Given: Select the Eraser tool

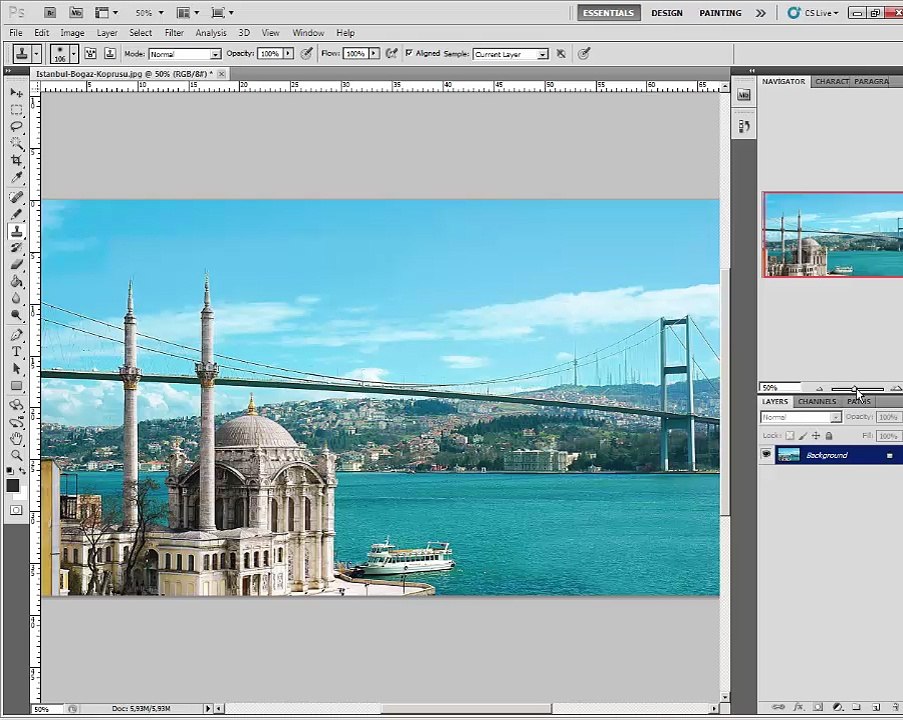Looking at the screenshot, I should [16, 265].
